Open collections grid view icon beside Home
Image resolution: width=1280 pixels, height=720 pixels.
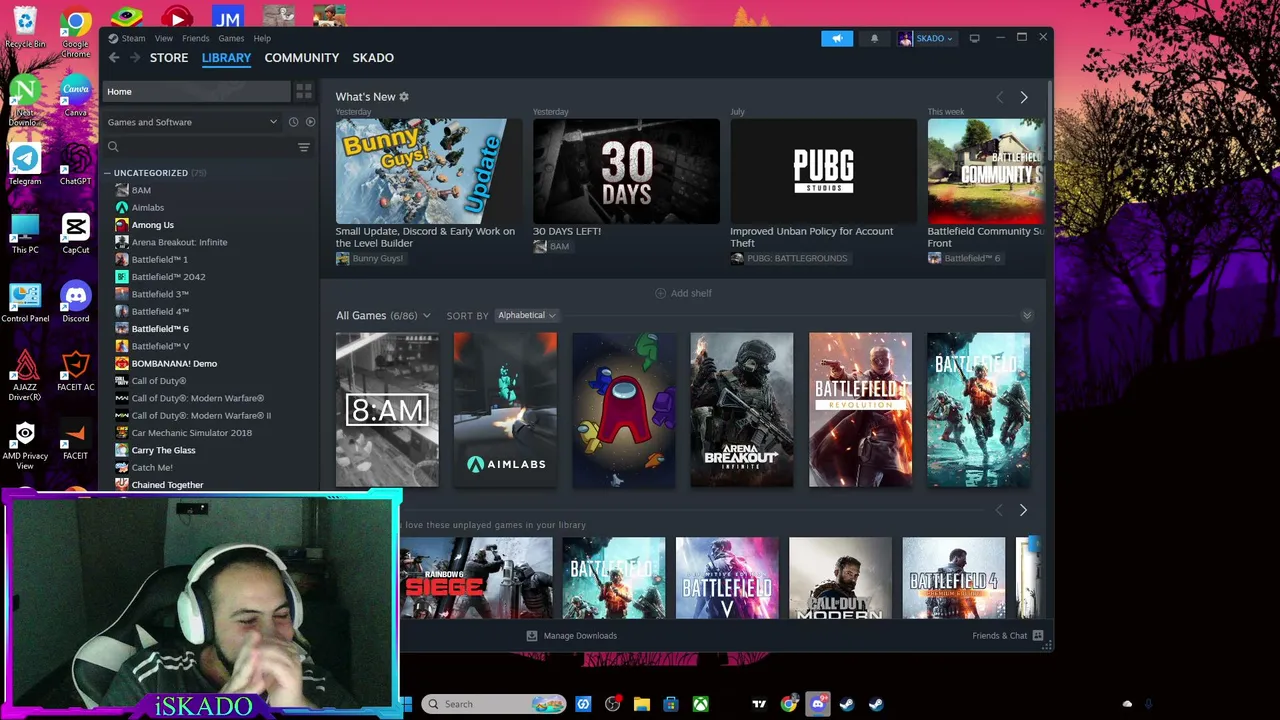tap(304, 91)
